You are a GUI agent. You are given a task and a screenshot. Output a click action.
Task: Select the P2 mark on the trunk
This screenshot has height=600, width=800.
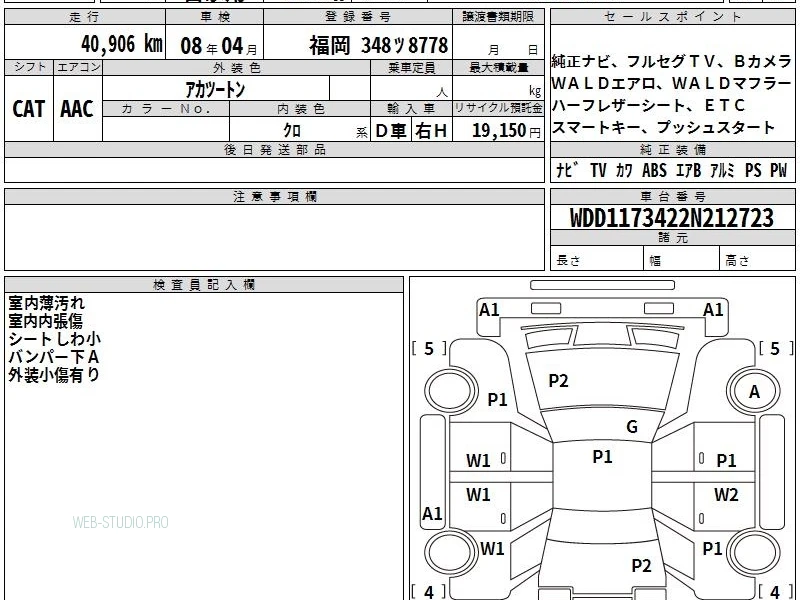click(641, 565)
